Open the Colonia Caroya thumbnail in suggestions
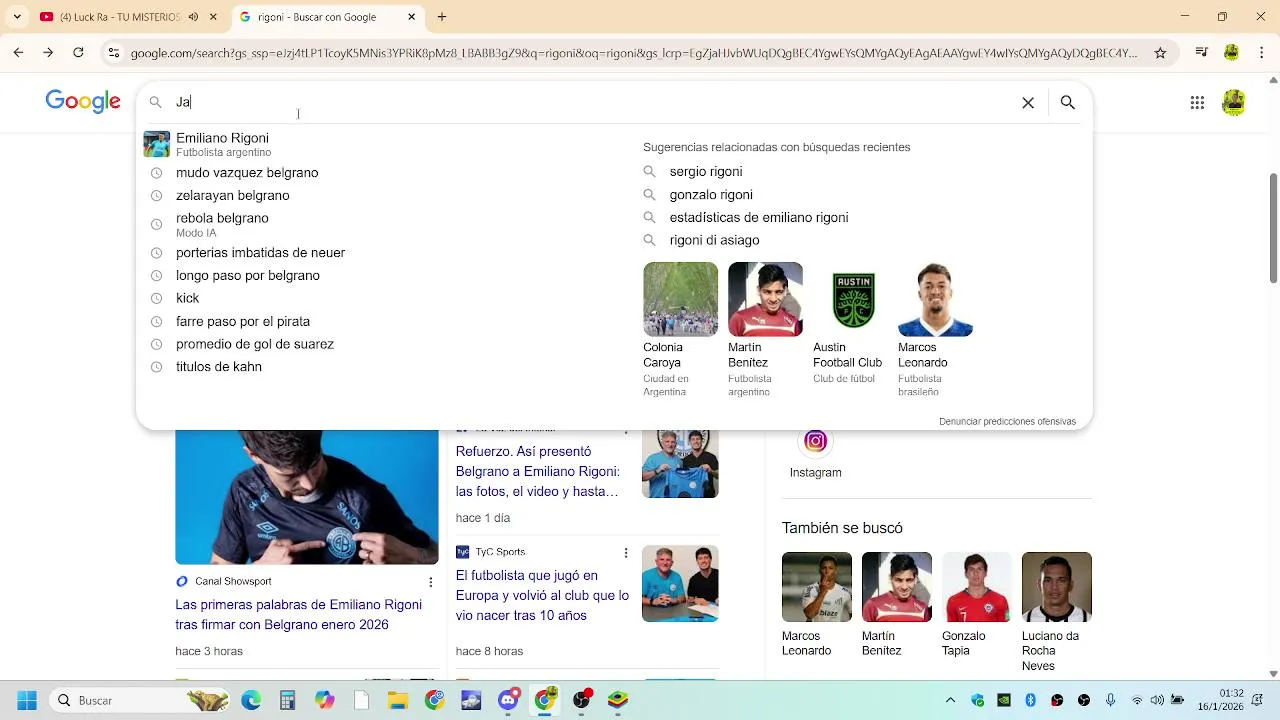 click(x=680, y=299)
